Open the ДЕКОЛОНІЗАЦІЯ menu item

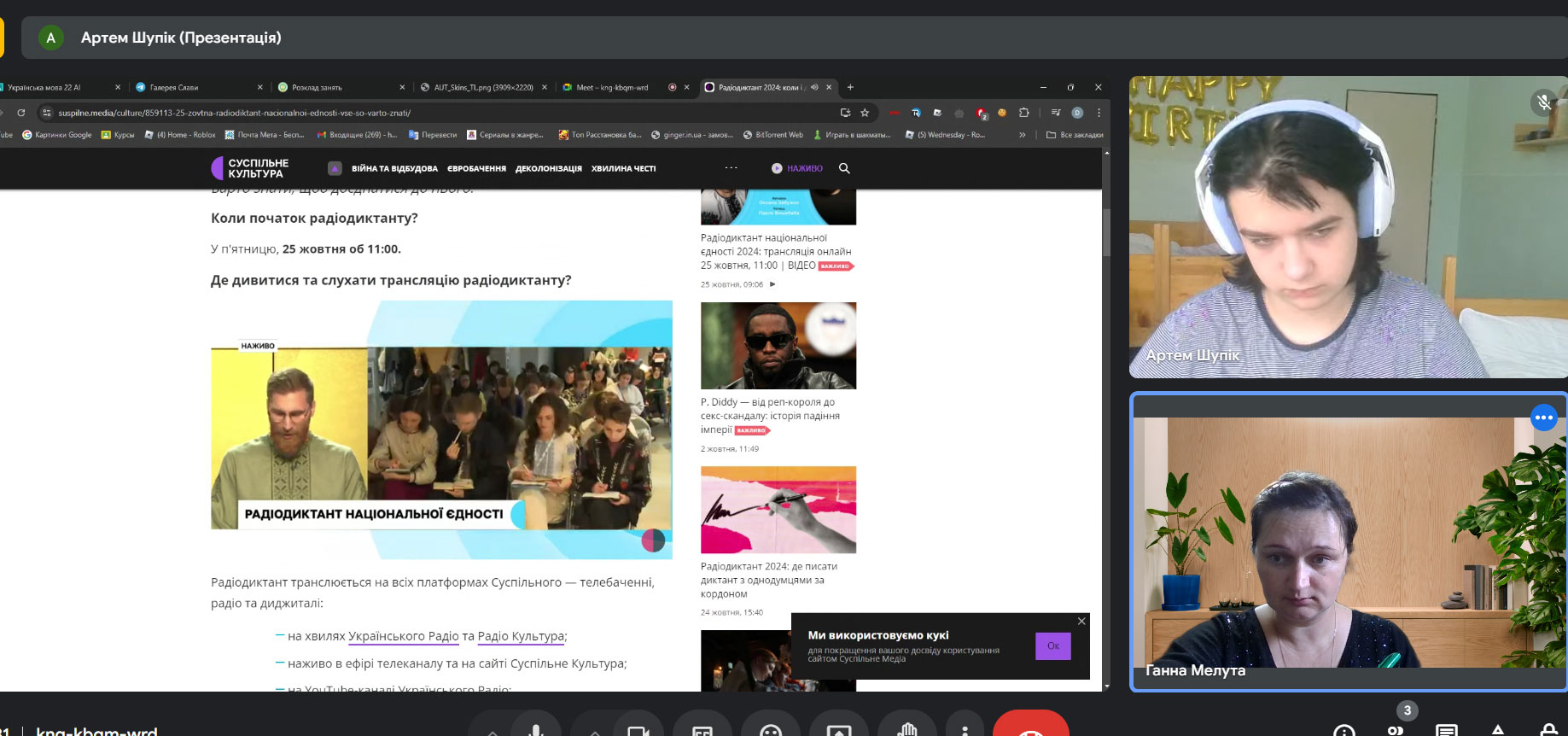(549, 169)
